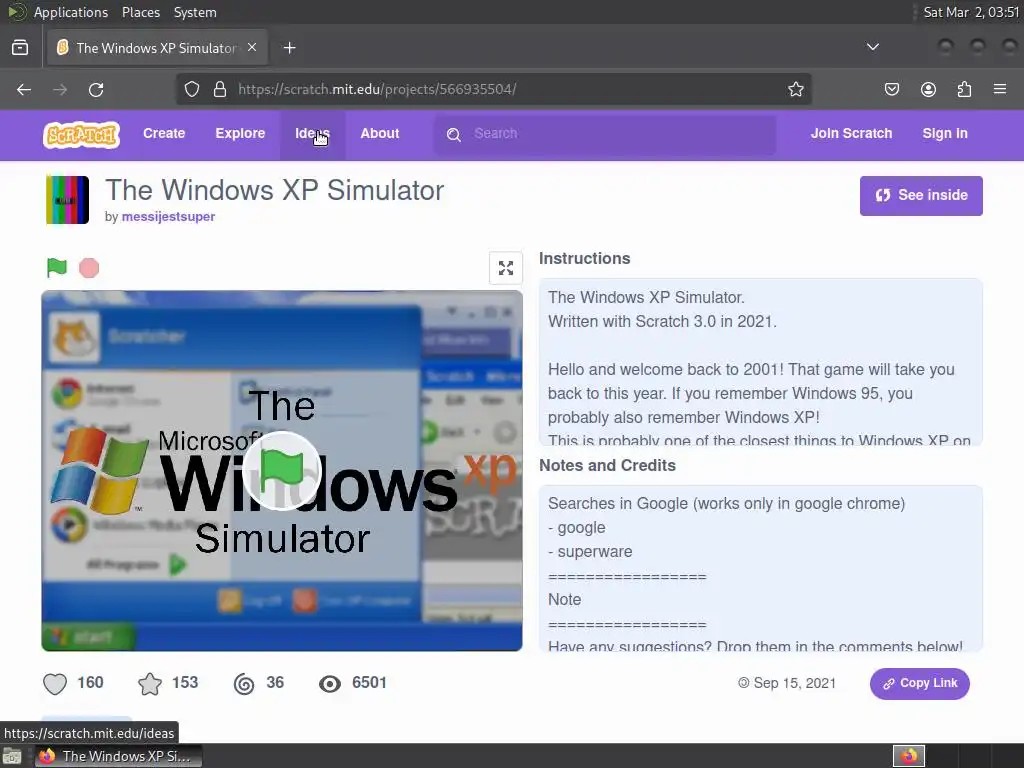Reload the page
The width and height of the screenshot is (1024, 768).
coord(96,89)
